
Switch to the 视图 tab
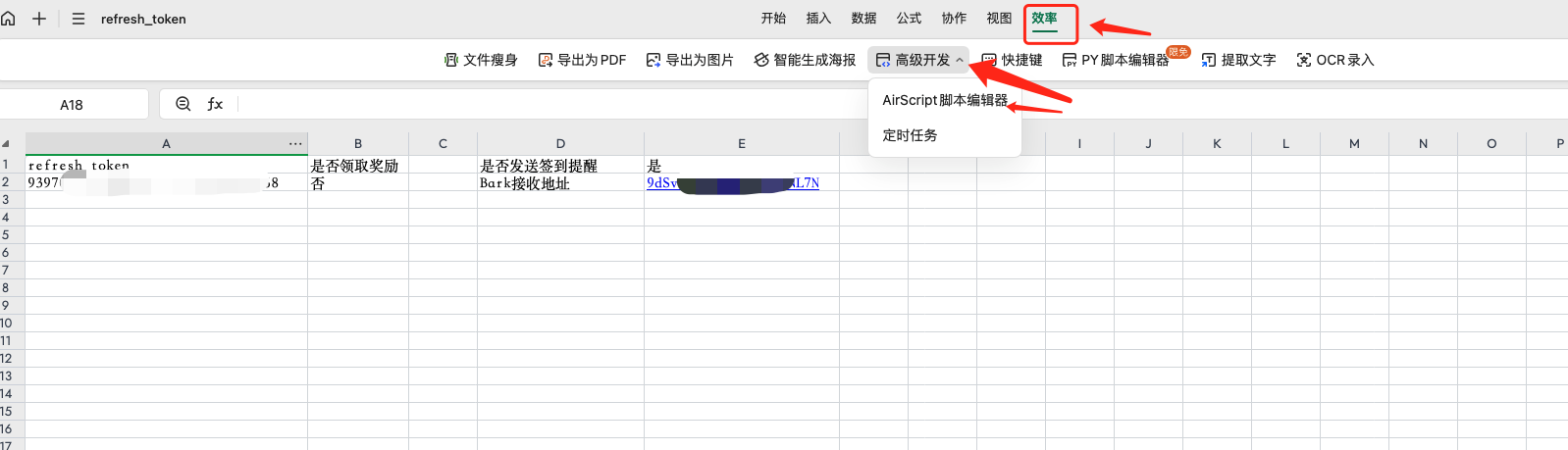point(999,19)
